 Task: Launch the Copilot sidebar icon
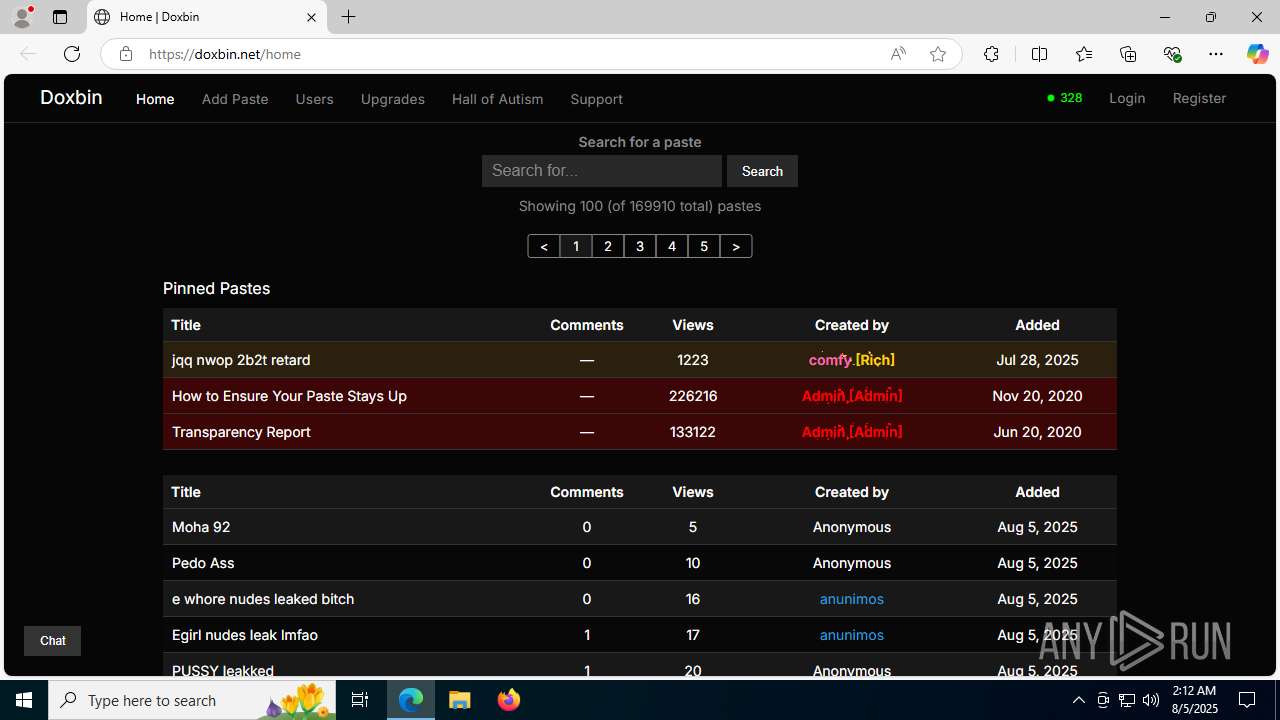click(1257, 54)
